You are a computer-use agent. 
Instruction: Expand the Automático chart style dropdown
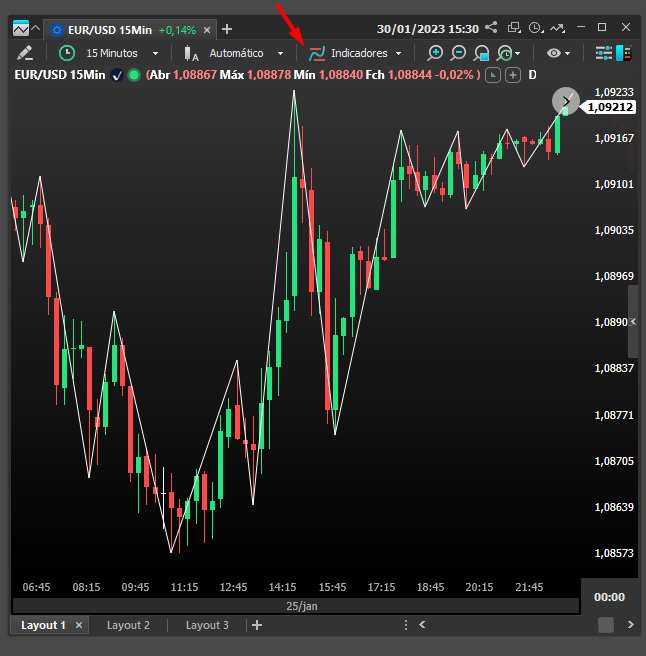pos(235,53)
